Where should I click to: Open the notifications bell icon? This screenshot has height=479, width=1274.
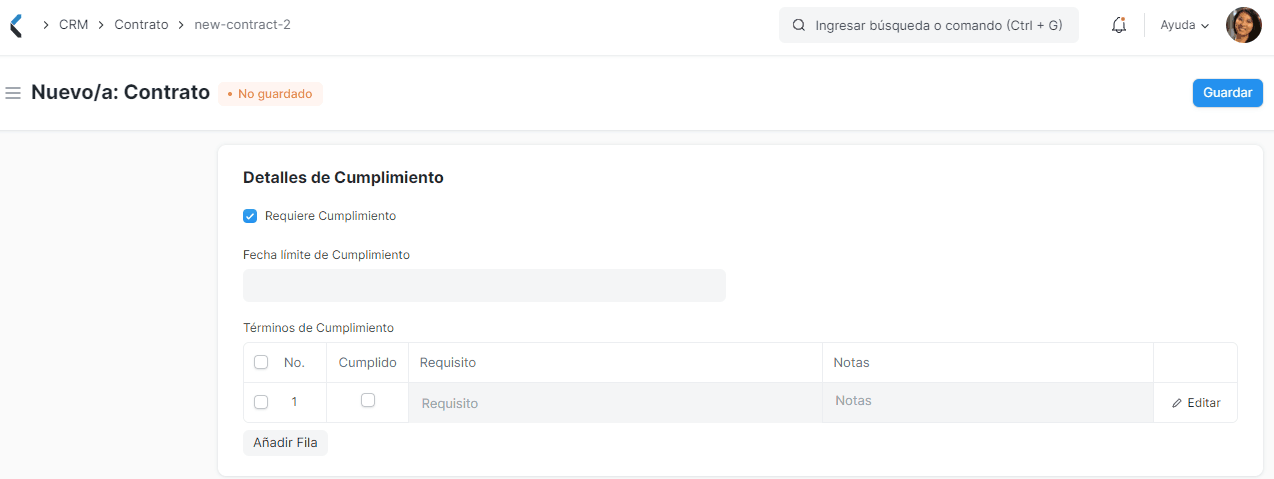tap(1119, 25)
